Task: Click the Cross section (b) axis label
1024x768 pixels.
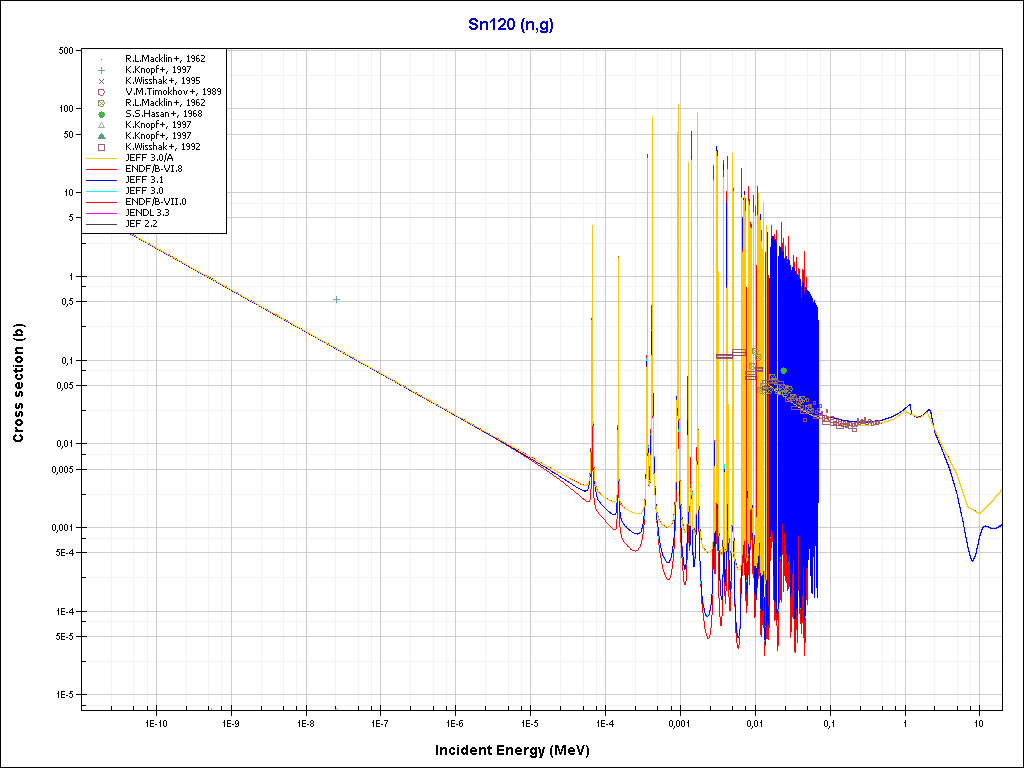Action: pos(19,384)
